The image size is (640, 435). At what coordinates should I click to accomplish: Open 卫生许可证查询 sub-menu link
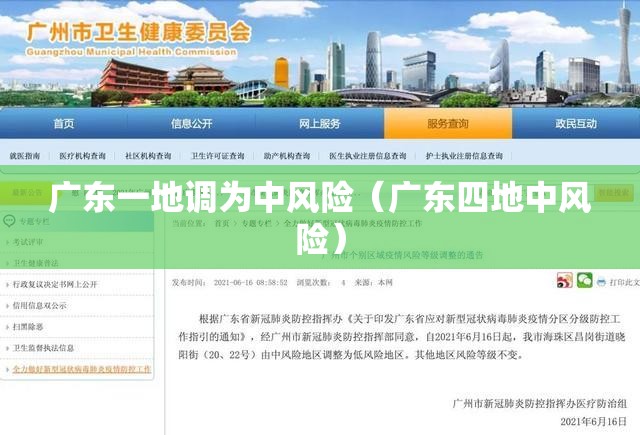(x=218, y=156)
